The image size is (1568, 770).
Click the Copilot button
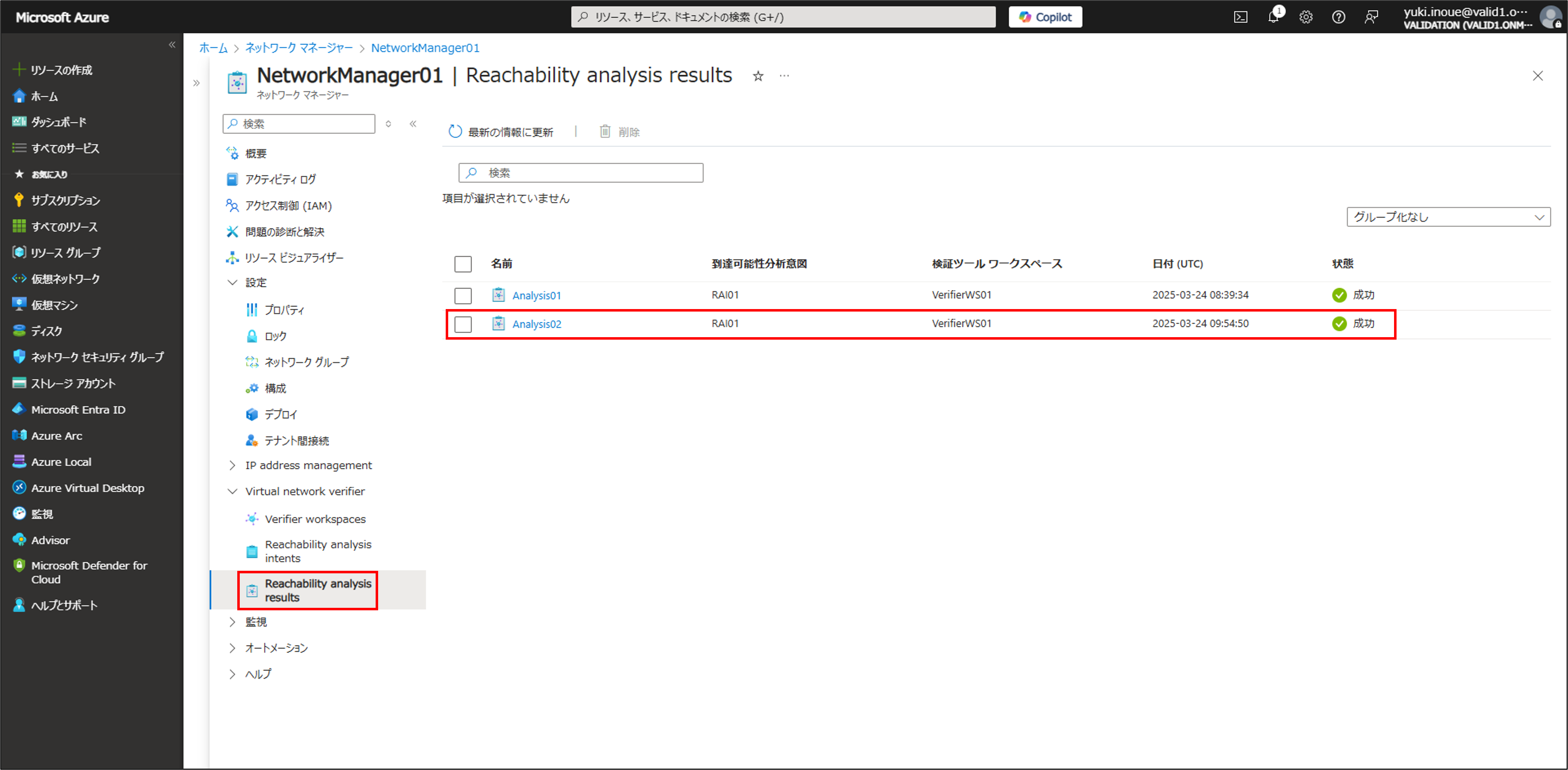(1045, 17)
